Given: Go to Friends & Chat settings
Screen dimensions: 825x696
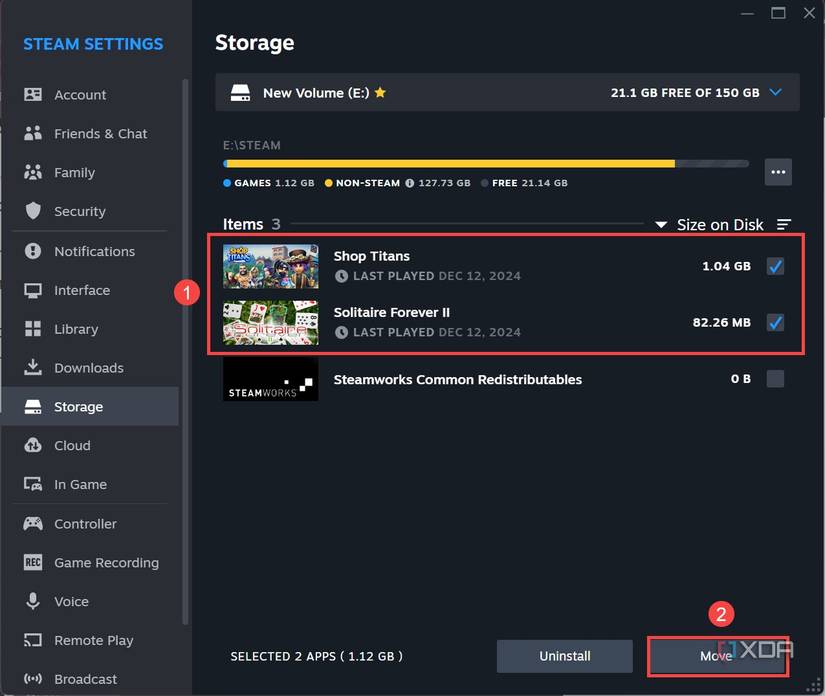Looking at the screenshot, I should click(x=90, y=134).
